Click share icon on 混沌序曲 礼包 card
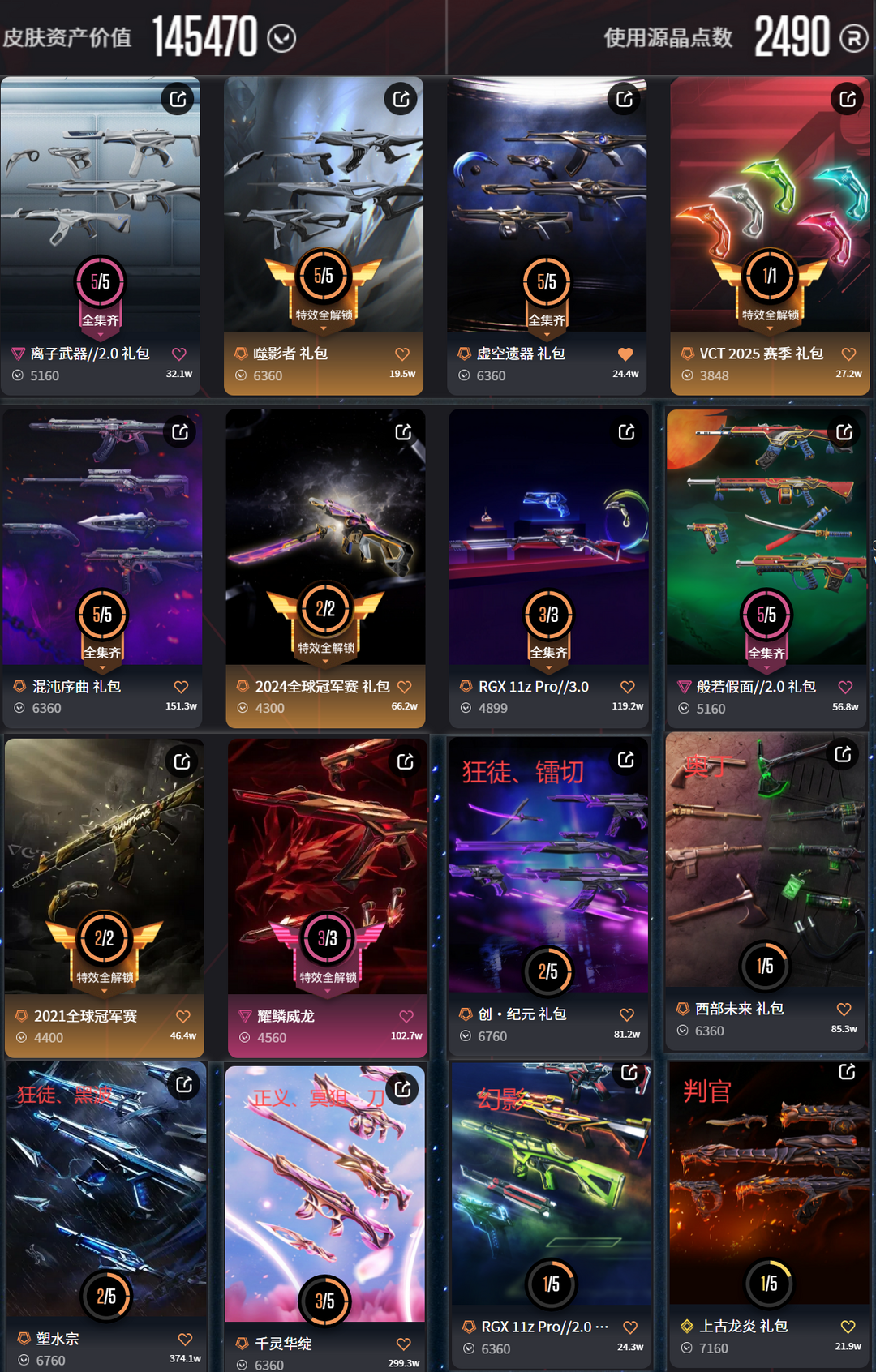The width and height of the screenshot is (876, 1372). (180, 432)
